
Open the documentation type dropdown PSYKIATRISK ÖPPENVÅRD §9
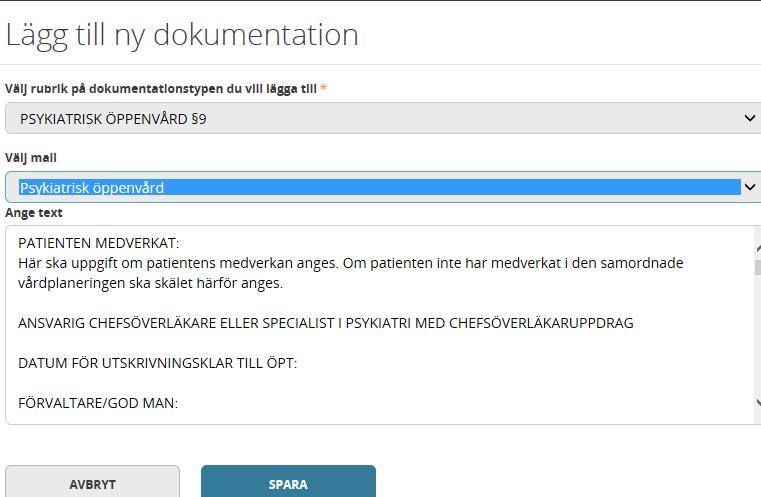383,118
